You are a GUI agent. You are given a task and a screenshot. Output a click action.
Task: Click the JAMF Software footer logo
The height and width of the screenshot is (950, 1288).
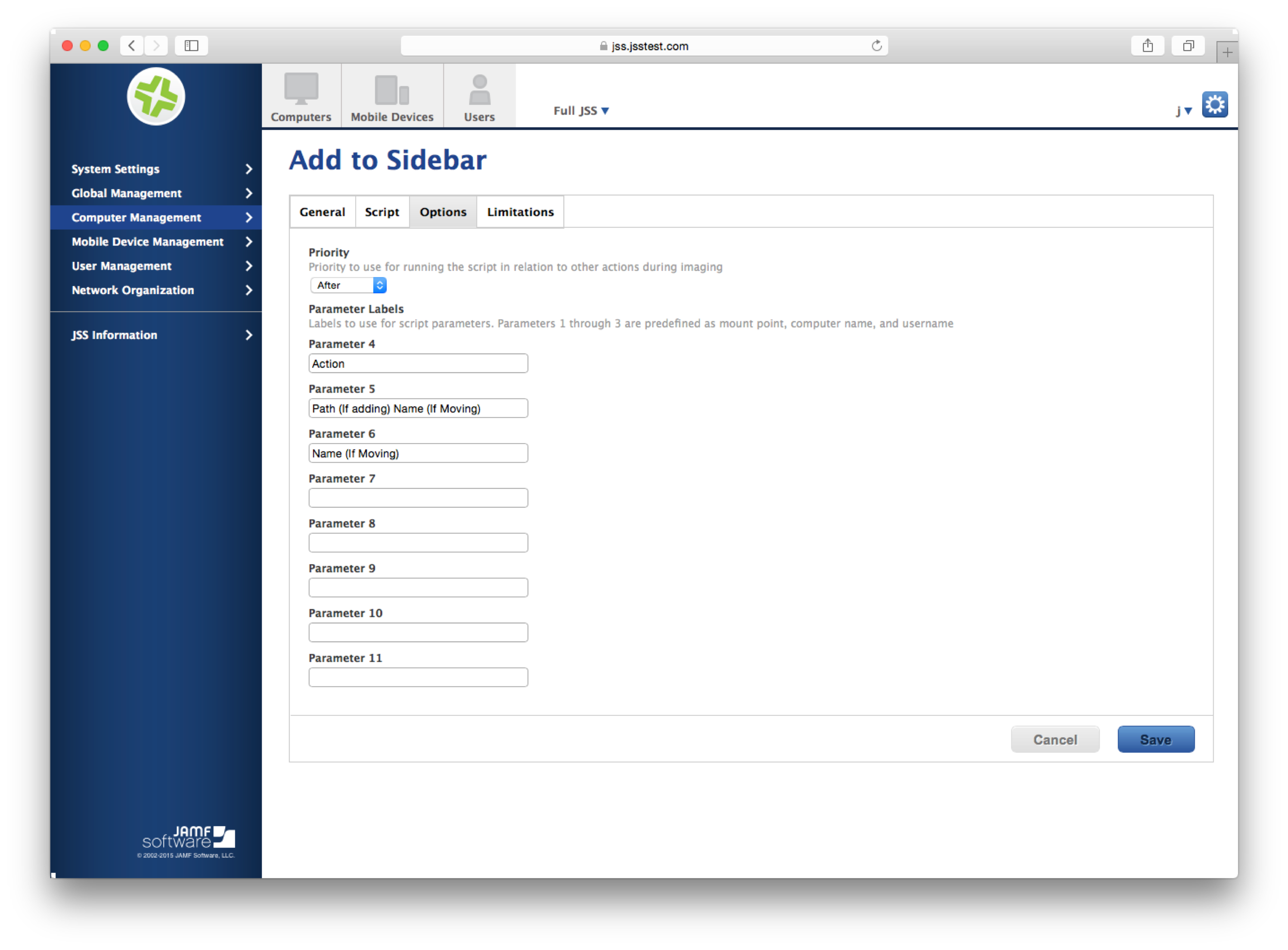click(x=189, y=837)
